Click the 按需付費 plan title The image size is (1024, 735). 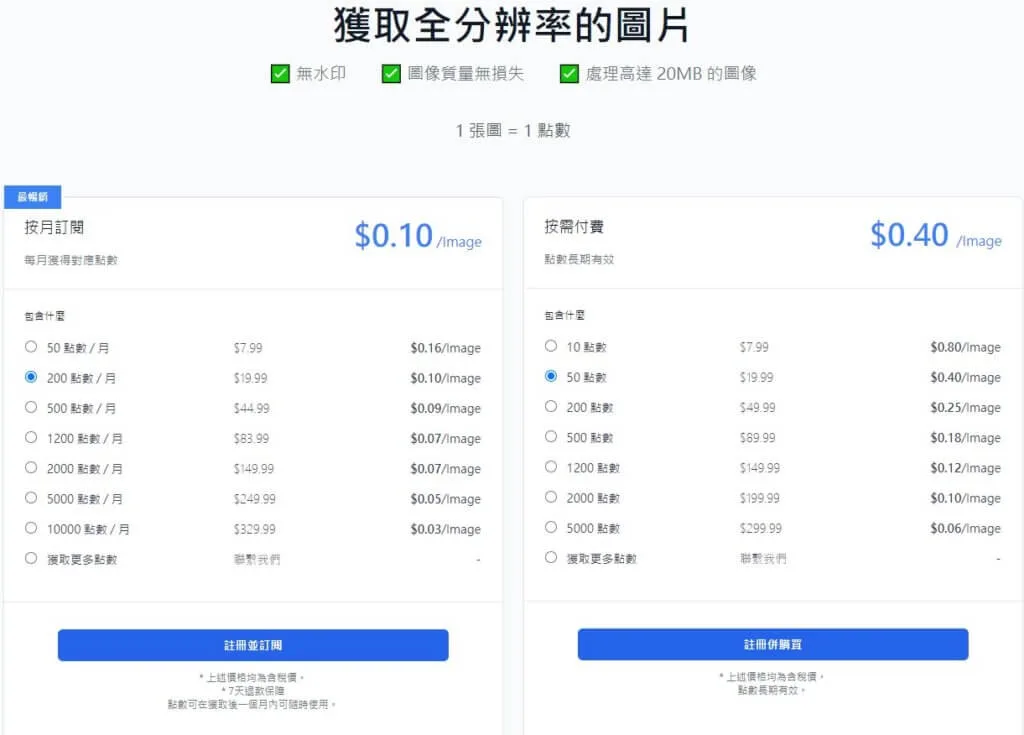point(574,227)
